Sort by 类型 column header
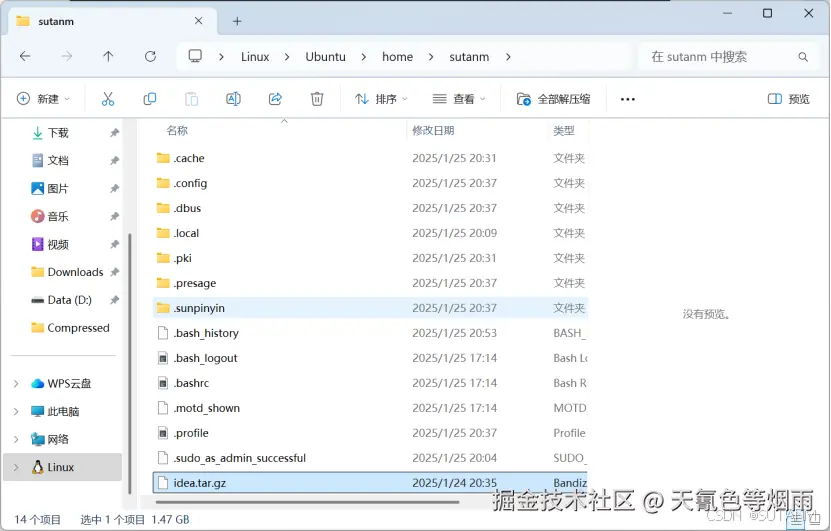This screenshot has width=831, height=531. [564, 130]
